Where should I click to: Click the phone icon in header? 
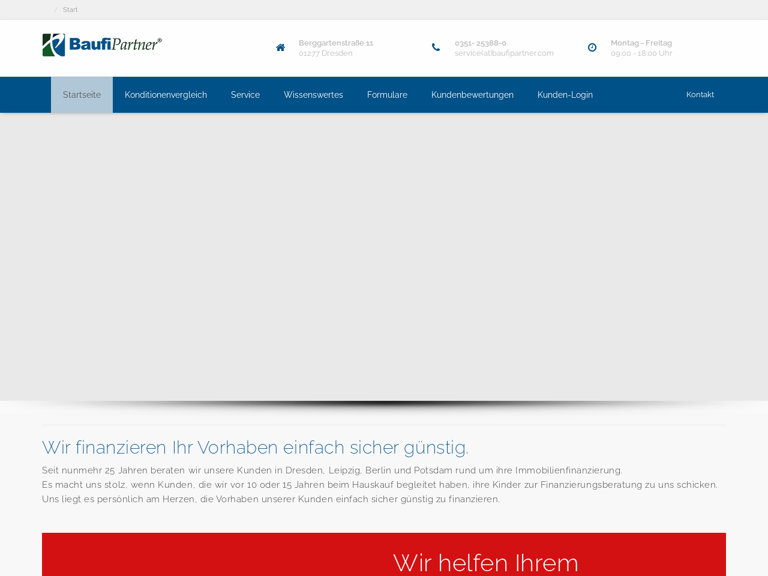click(x=435, y=48)
